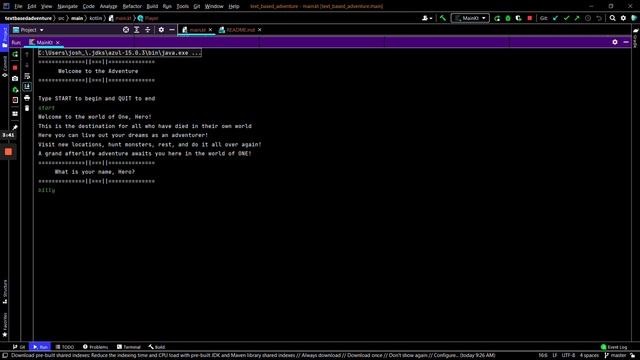Open Search Everywhere magnifier icon
640x360 pixels.
click(x=613, y=18)
